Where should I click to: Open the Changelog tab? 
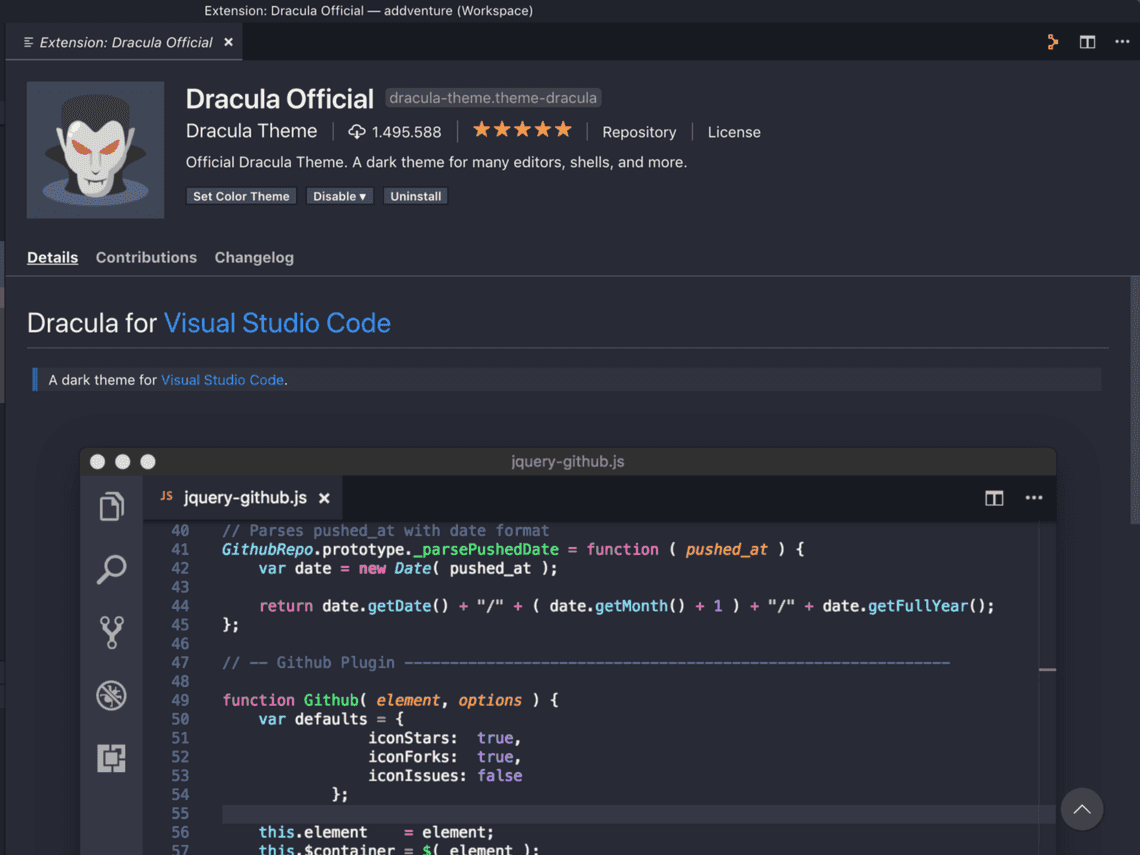[254, 257]
